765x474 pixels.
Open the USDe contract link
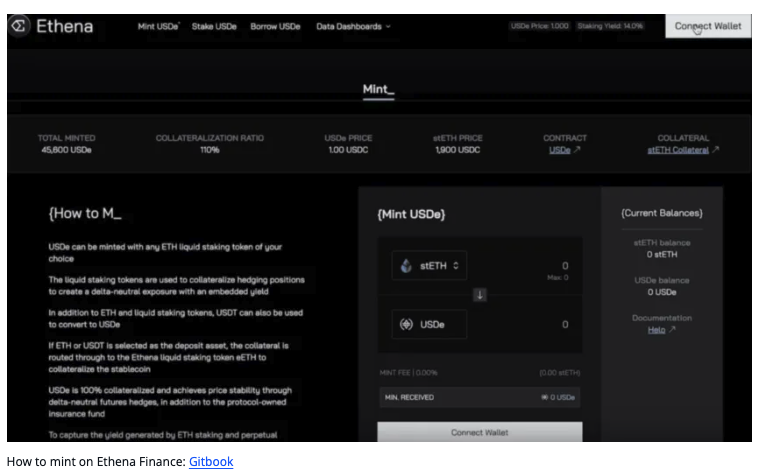pos(560,150)
